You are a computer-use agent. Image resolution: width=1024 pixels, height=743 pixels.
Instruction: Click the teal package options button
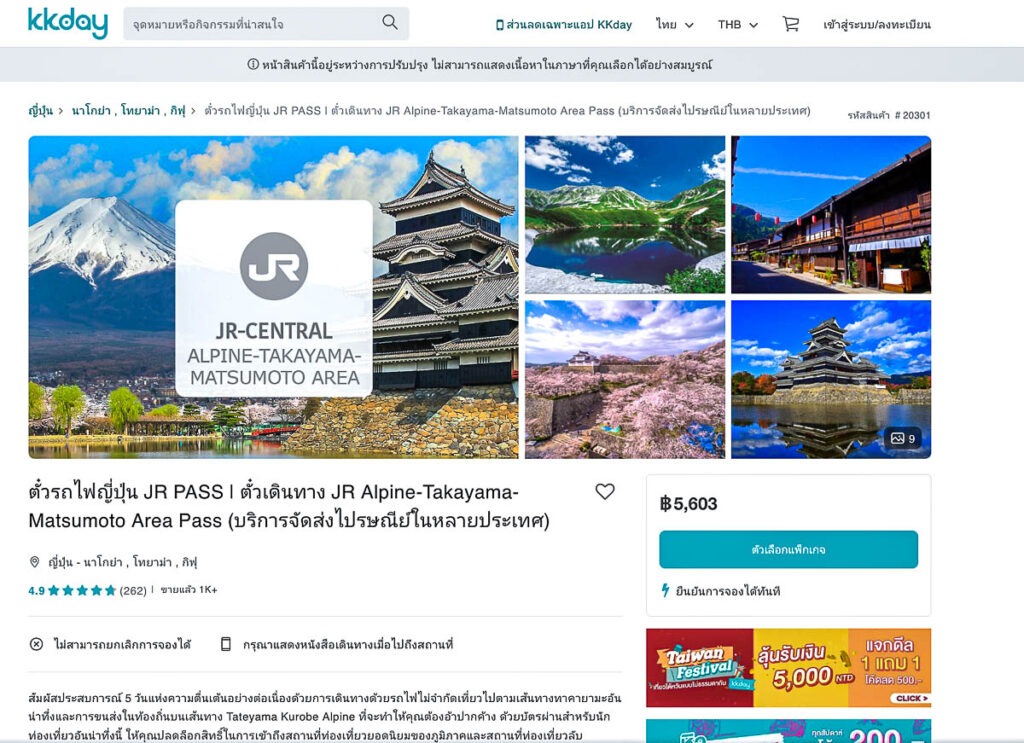[x=788, y=549]
